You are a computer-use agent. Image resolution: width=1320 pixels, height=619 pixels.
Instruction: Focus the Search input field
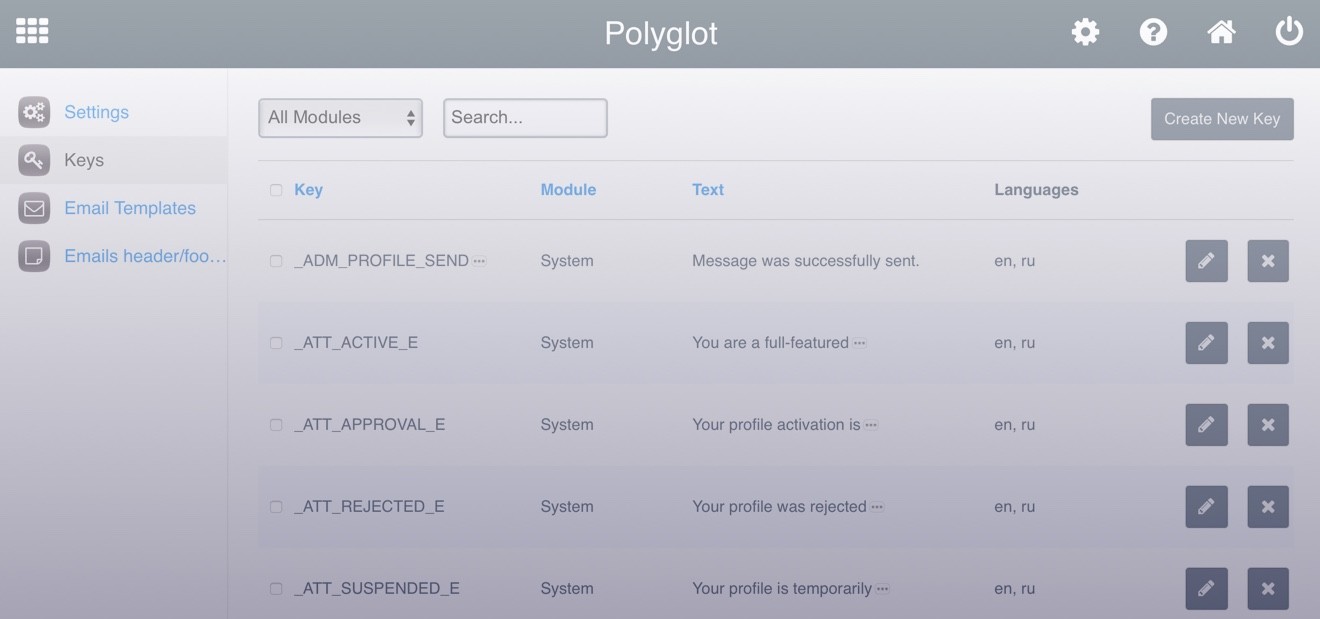click(525, 118)
